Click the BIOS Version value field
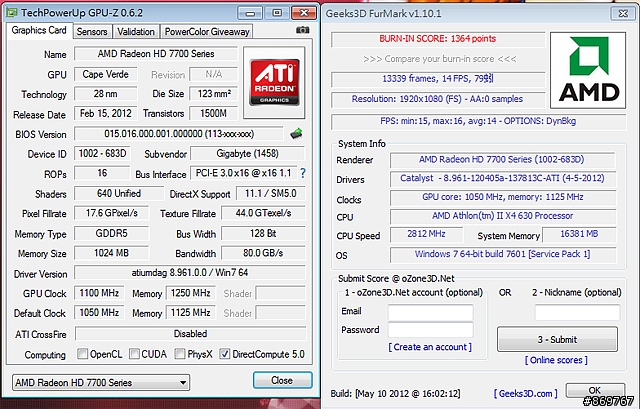Viewport: 640px width, 409px height. pyautogui.click(x=179, y=133)
